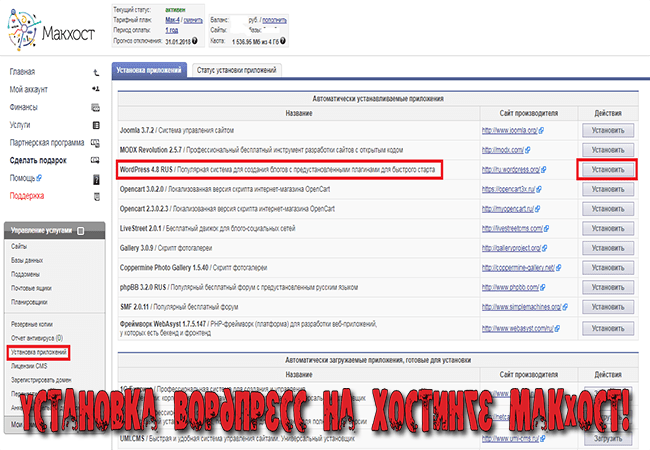Install Coppermine Photo Gallery 1.5.40
The image size is (650, 450).
coord(608,268)
